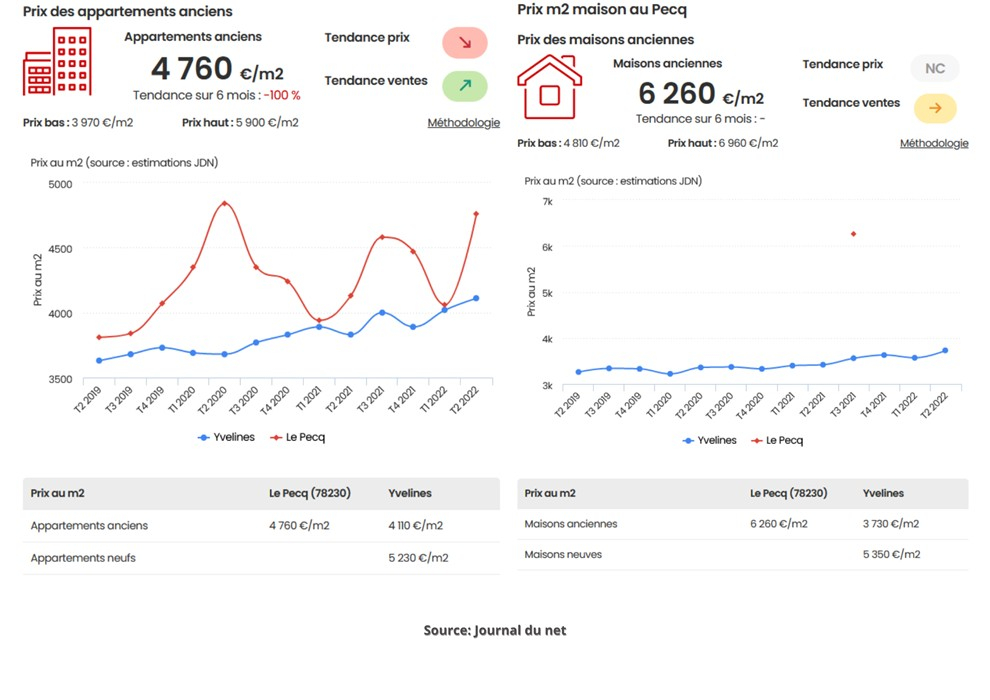
Task: Click the 'Prix m2 maison au Pecq' heading
Action: 602,10
